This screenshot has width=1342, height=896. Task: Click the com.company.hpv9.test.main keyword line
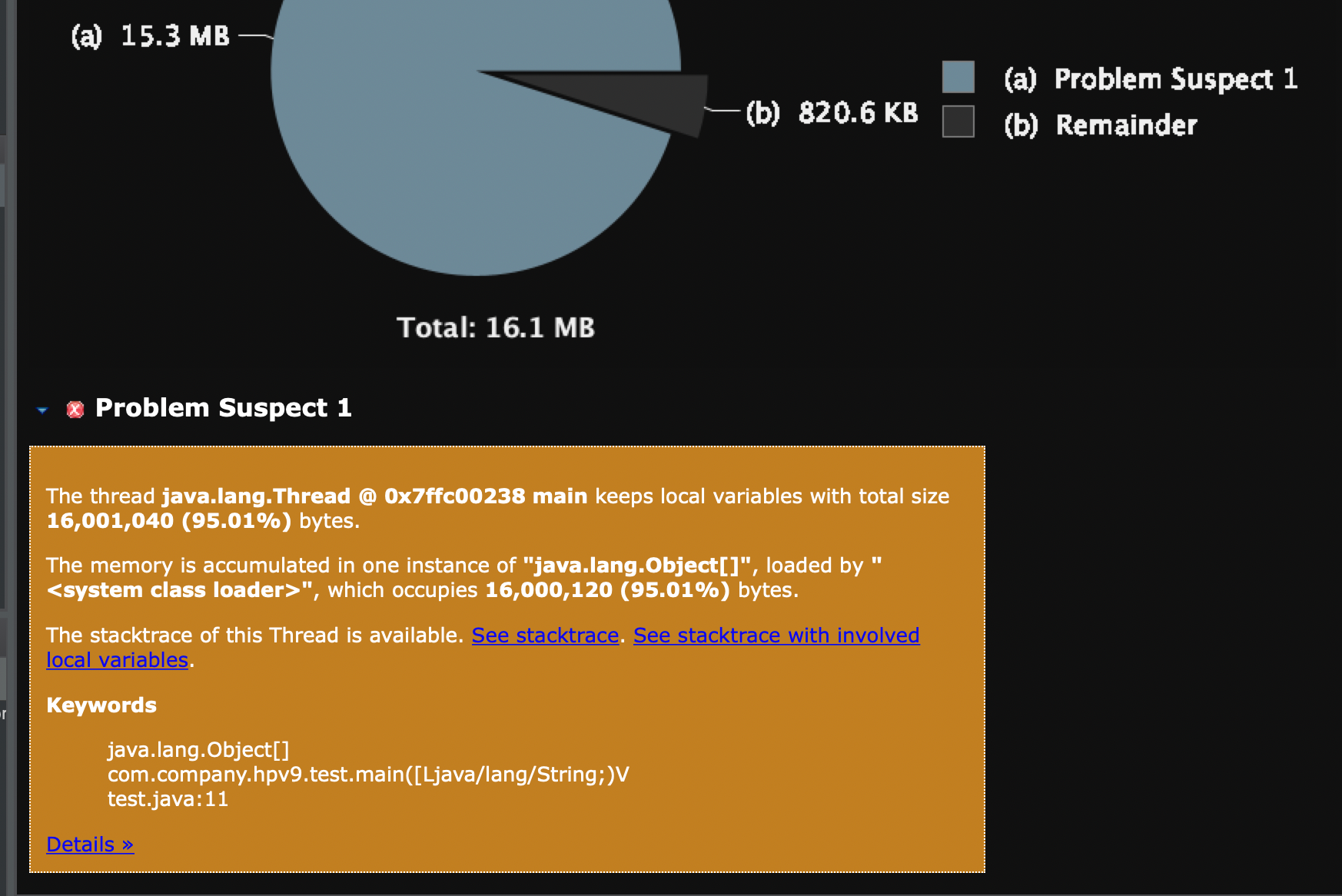[368, 775]
